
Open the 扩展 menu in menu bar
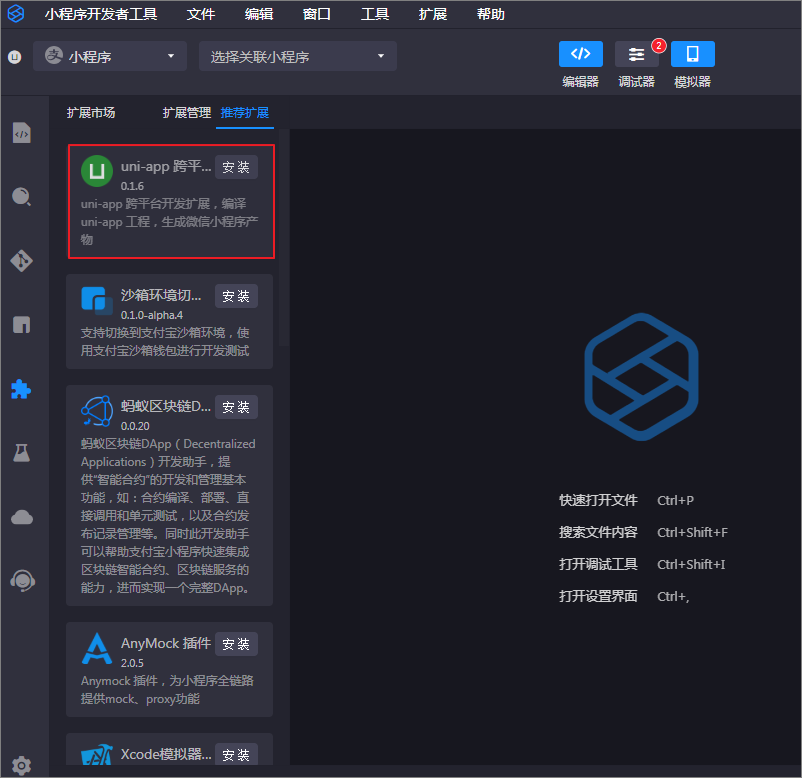433,15
